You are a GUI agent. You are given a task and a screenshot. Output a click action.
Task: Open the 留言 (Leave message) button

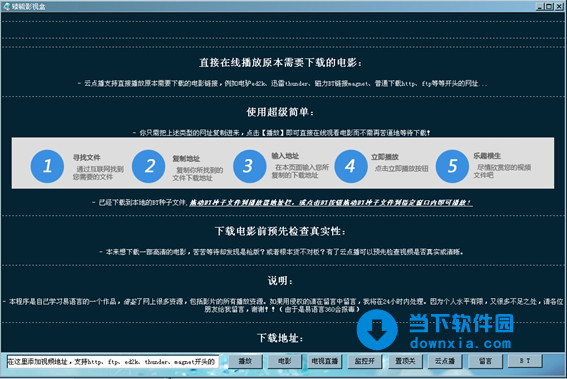tap(485, 361)
